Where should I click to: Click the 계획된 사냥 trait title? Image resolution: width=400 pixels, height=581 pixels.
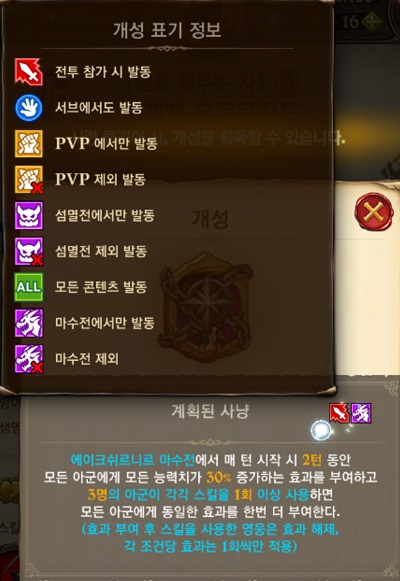coord(210,411)
